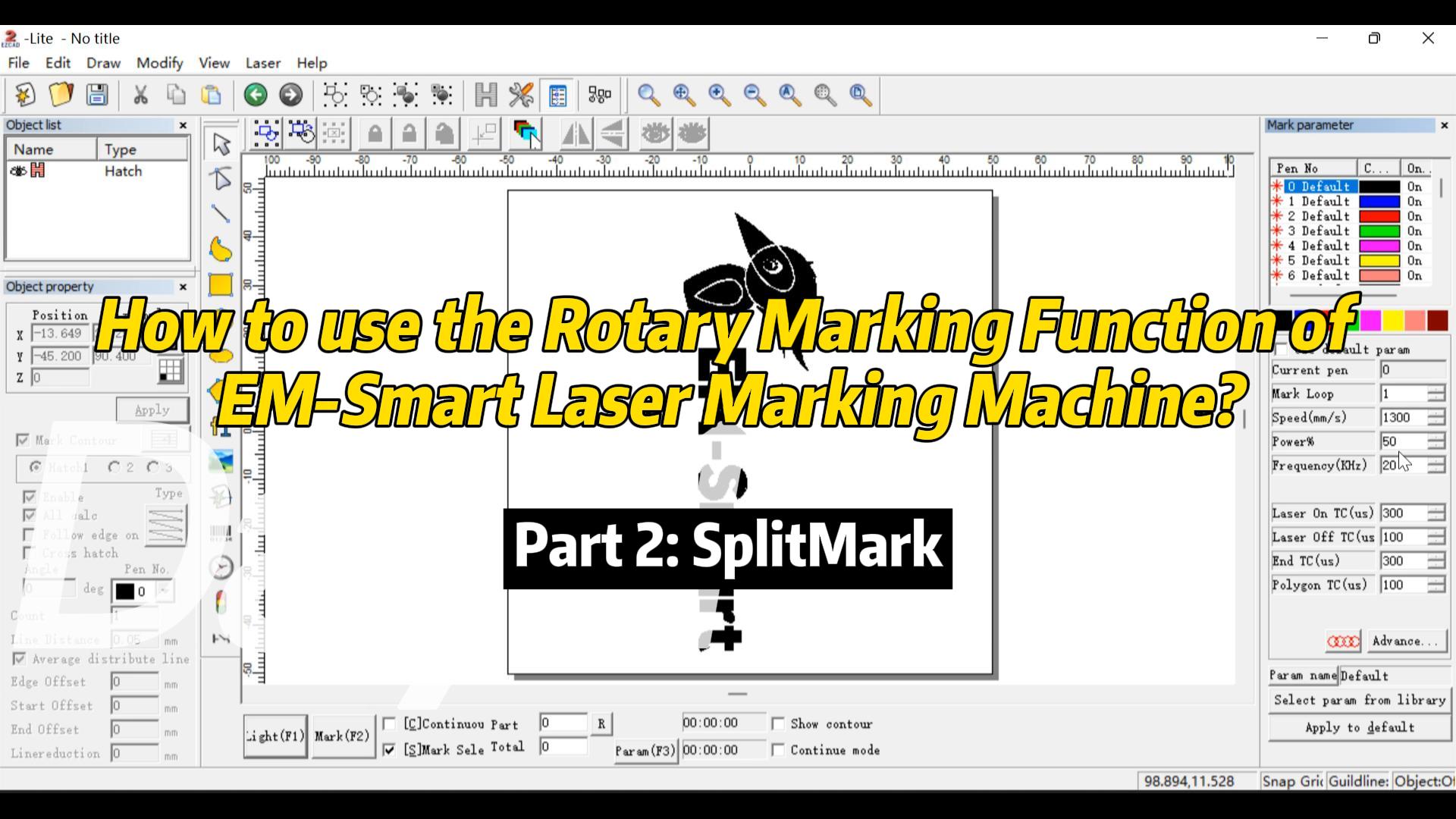This screenshot has width=1456, height=819.
Task: Open the Edit menu
Action: point(58,63)
